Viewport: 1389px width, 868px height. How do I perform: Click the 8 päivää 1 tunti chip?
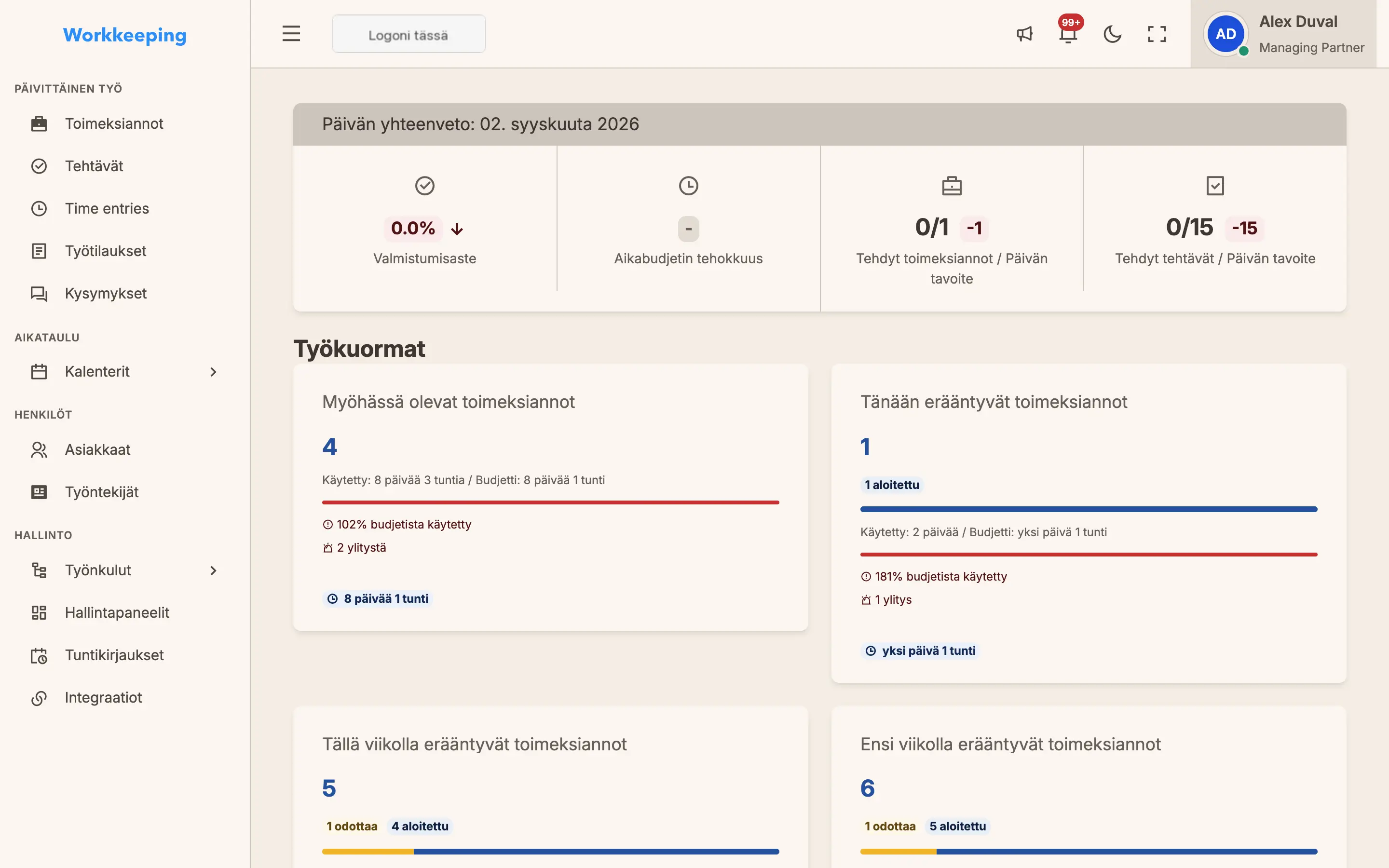click(378, 599)
